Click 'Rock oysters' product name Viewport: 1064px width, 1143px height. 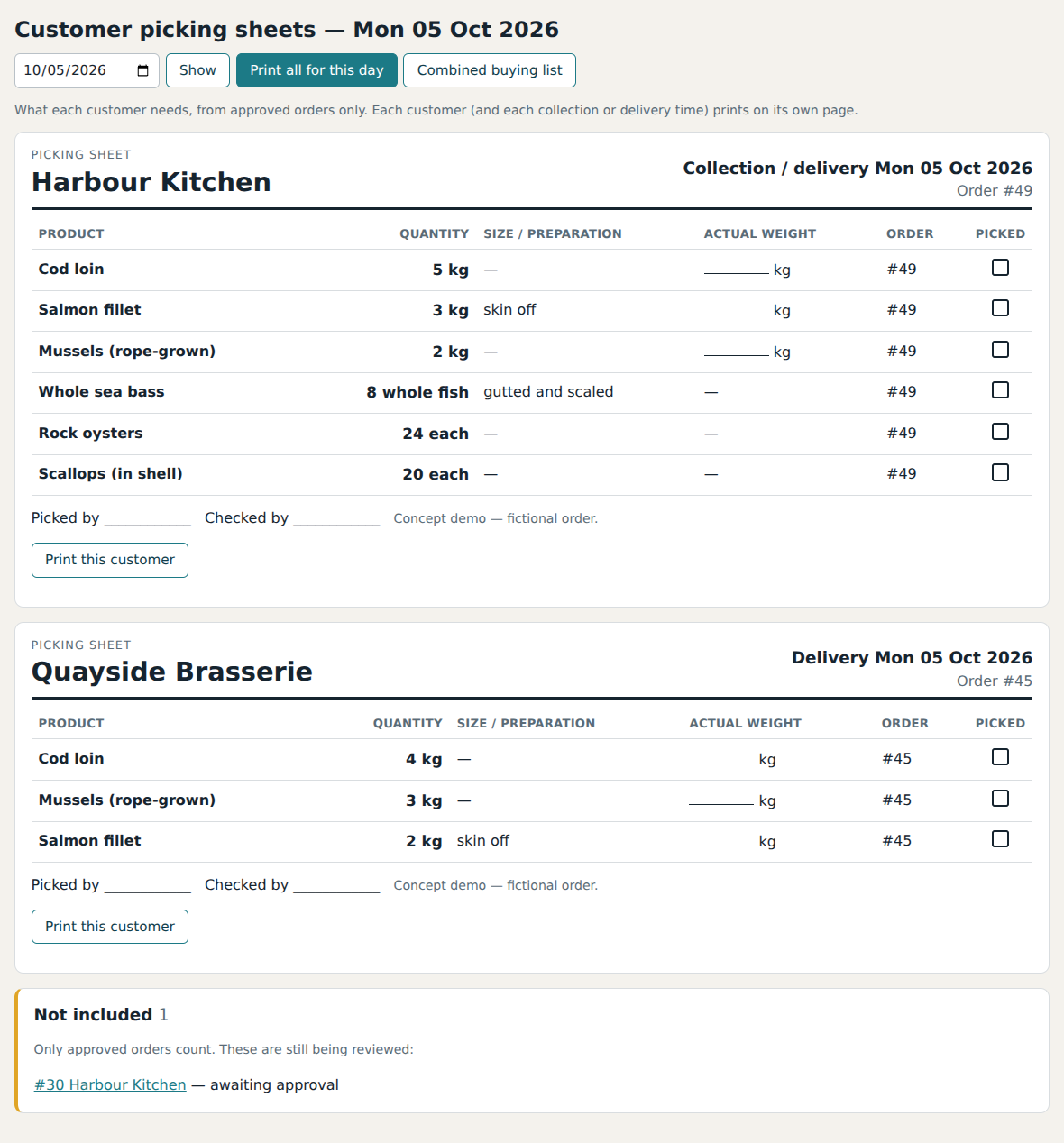[x=90, y=433]
